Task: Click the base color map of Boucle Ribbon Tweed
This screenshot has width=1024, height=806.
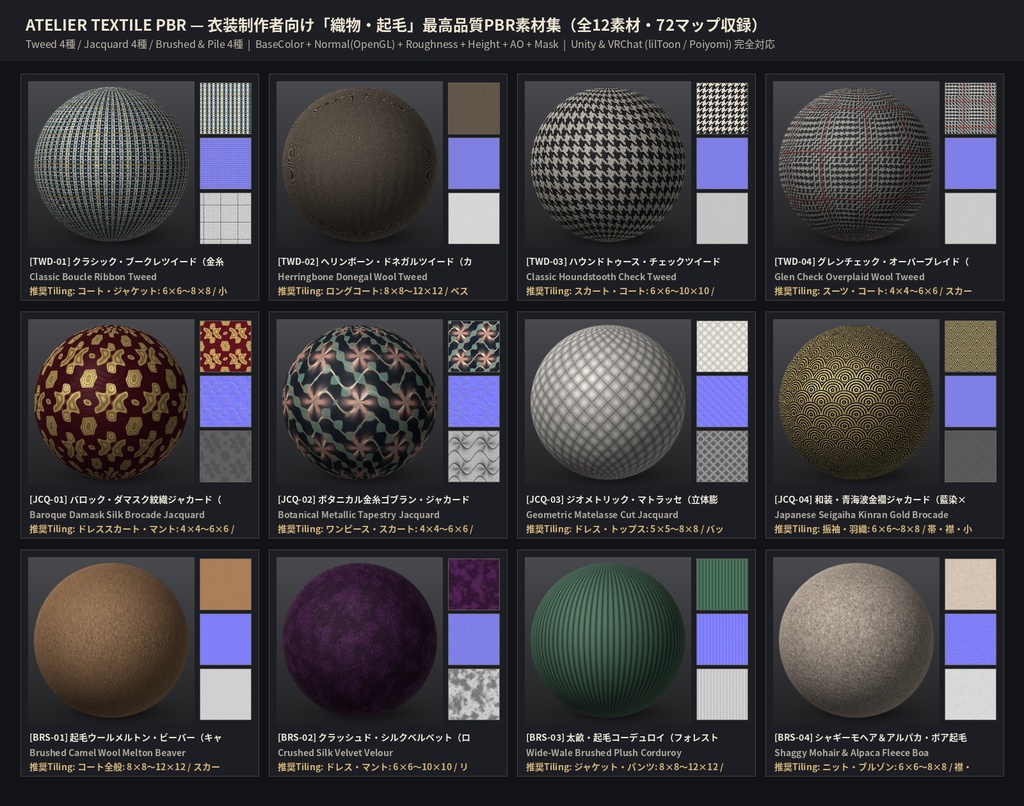Action: pos(225,108)
